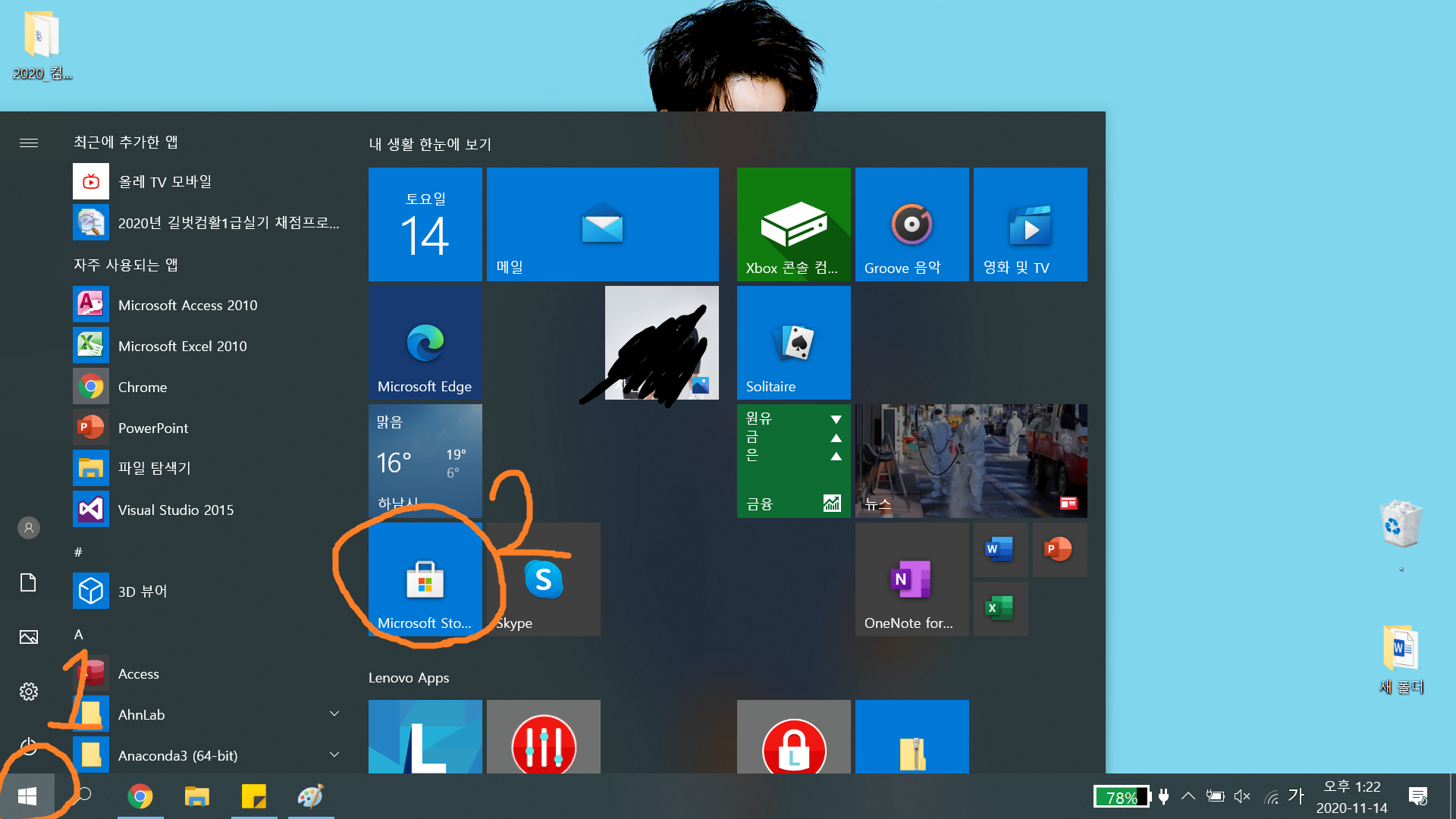The image size is (1456, 819).
Task: Open the red audio sliders tile
Action: [x=544, y=737]
